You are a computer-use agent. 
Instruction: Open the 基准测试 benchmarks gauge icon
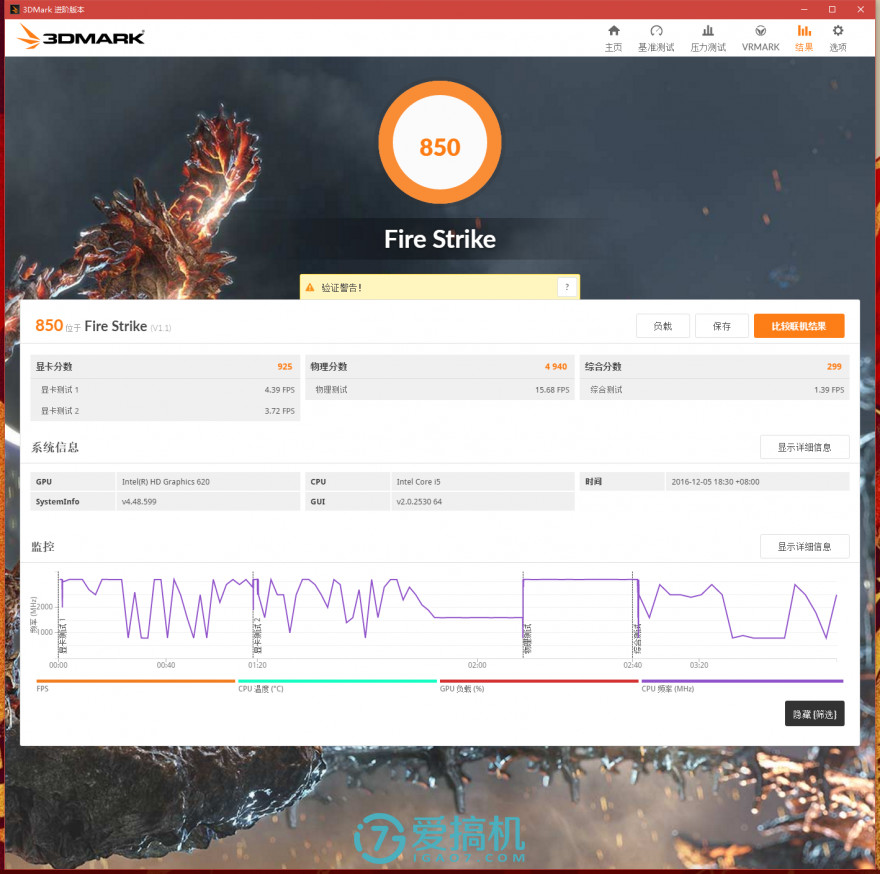click(656, 31)
